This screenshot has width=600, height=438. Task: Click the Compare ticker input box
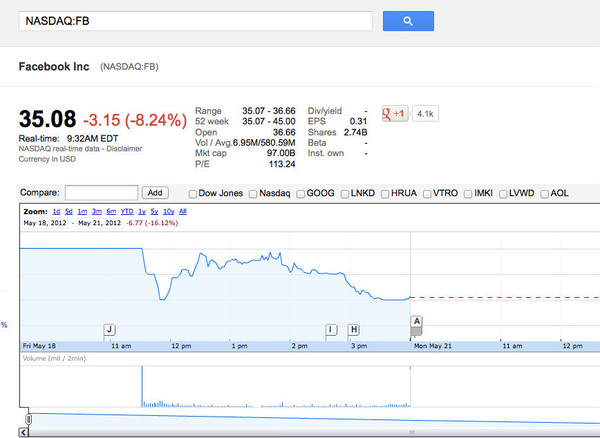point(101,193)
